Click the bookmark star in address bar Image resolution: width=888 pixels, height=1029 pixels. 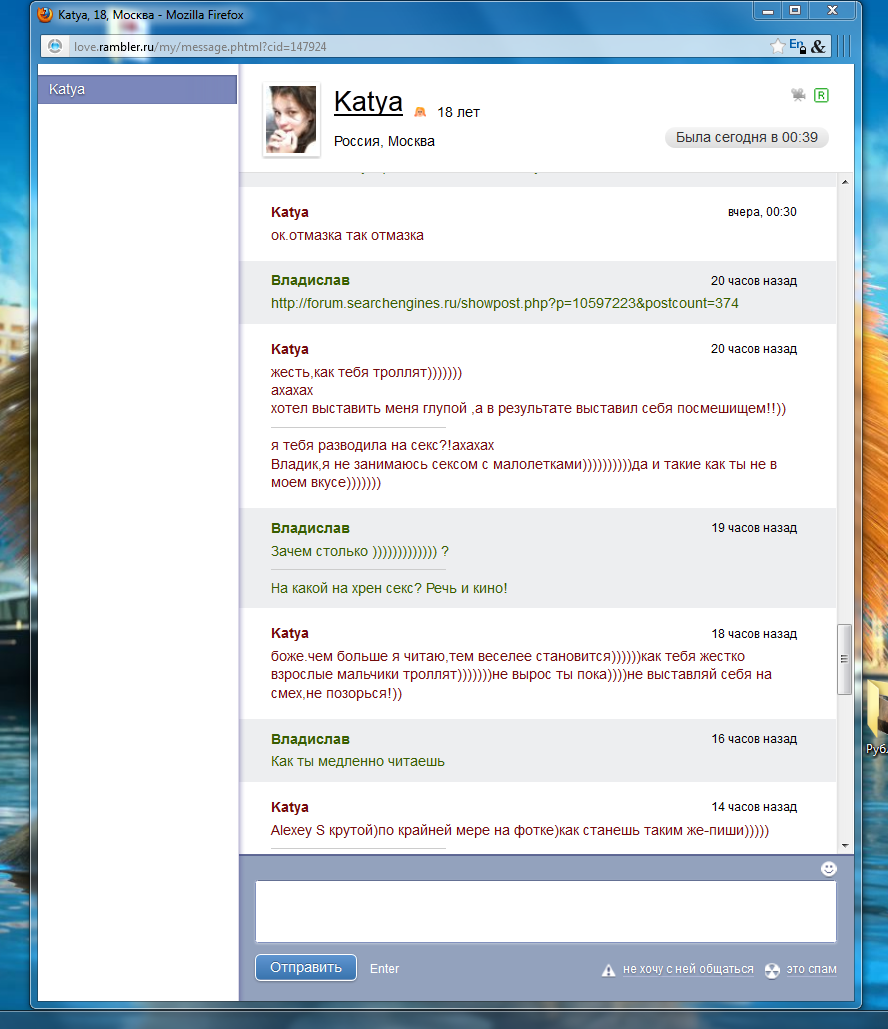pos(777,46)
